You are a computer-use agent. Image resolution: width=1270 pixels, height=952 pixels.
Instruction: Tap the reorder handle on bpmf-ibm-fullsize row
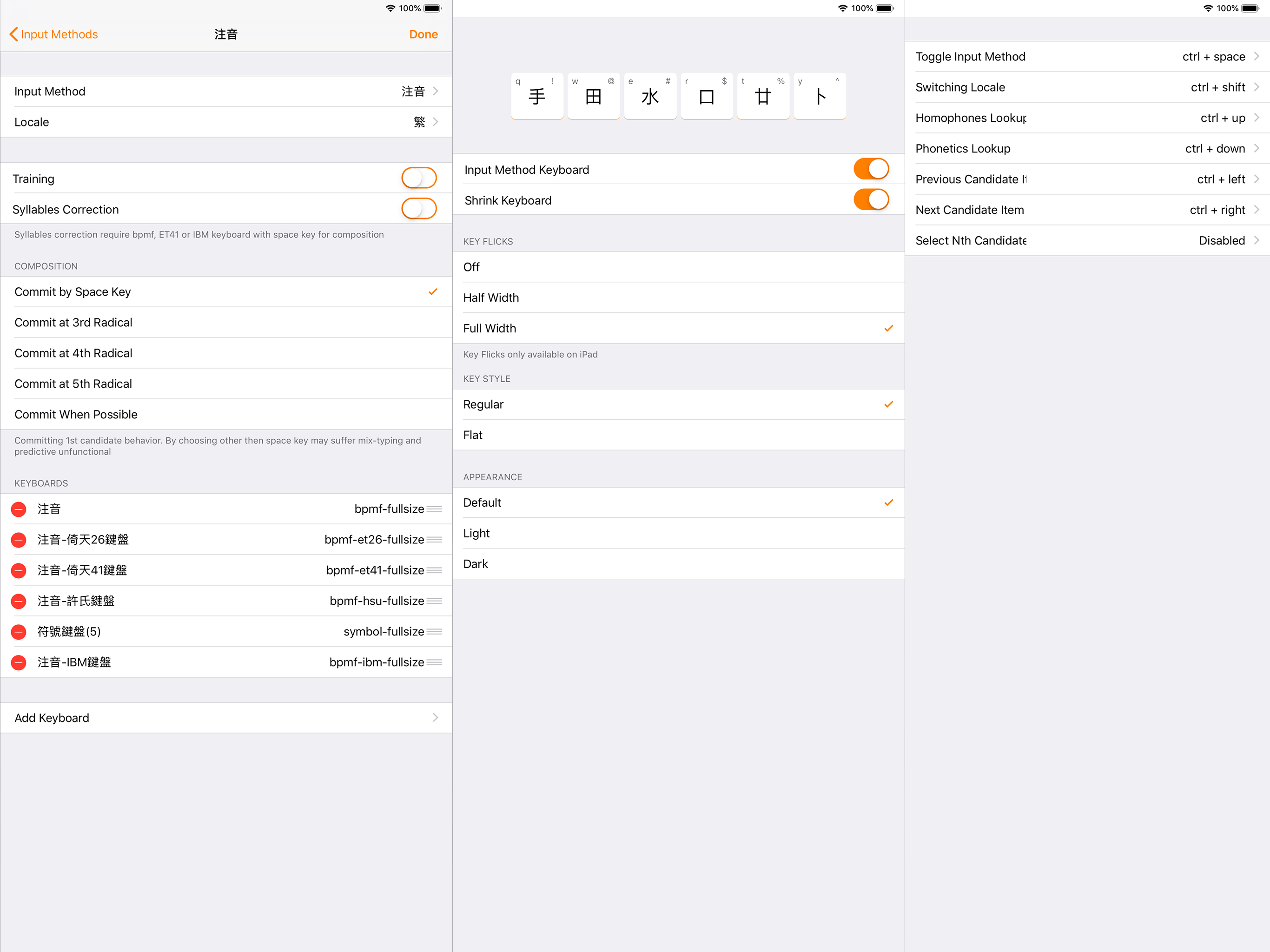pos(434,662)
